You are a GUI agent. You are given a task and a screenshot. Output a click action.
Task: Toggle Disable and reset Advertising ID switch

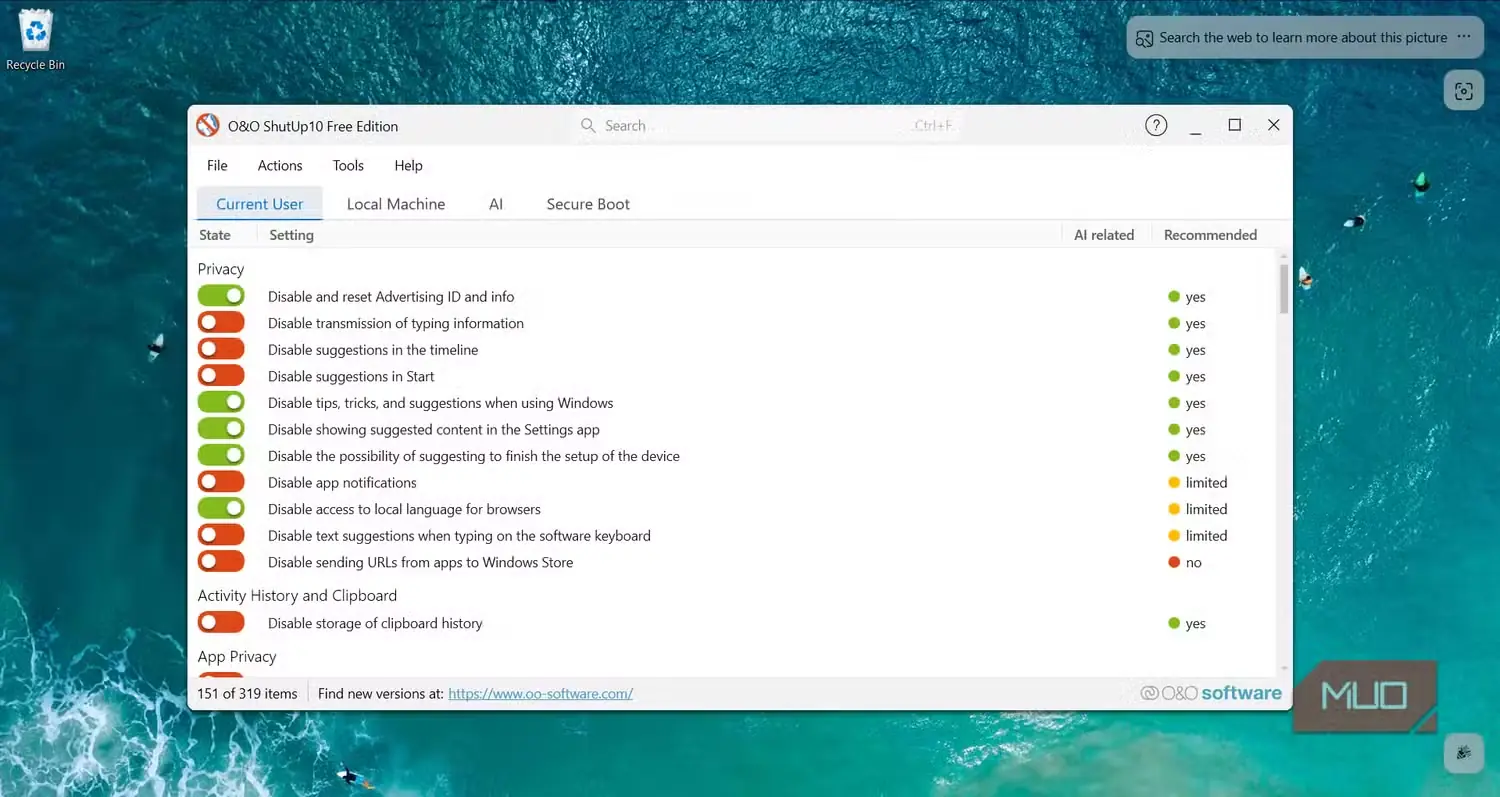[221, 296]
